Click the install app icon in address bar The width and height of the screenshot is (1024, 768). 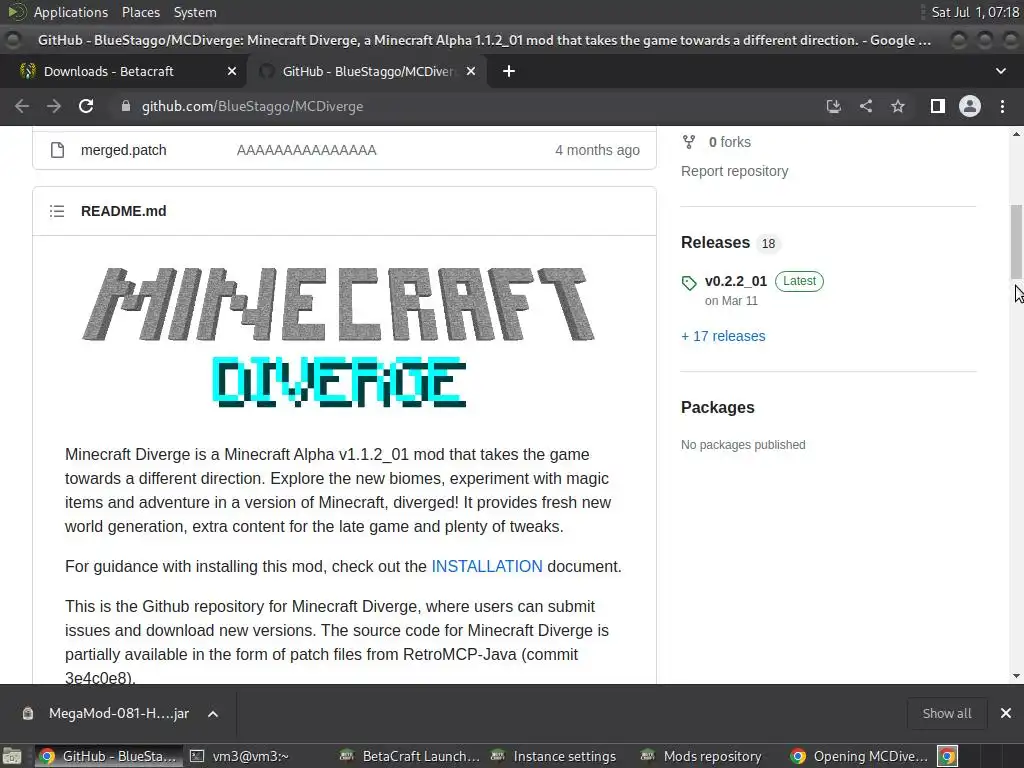click(833, 106)
